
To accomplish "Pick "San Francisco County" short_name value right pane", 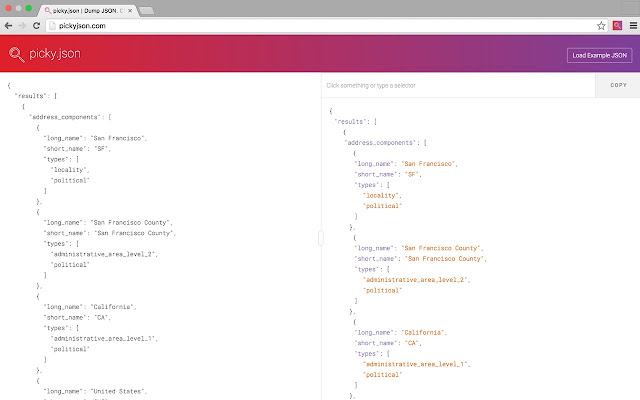I will 444,259.
